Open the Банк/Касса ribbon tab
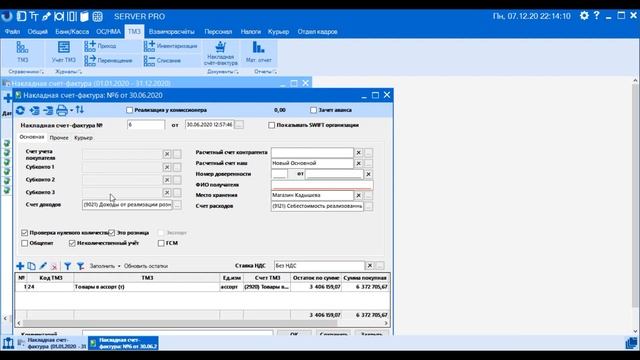This screenshot has width=640, height=360. click(x=72, y=31)
